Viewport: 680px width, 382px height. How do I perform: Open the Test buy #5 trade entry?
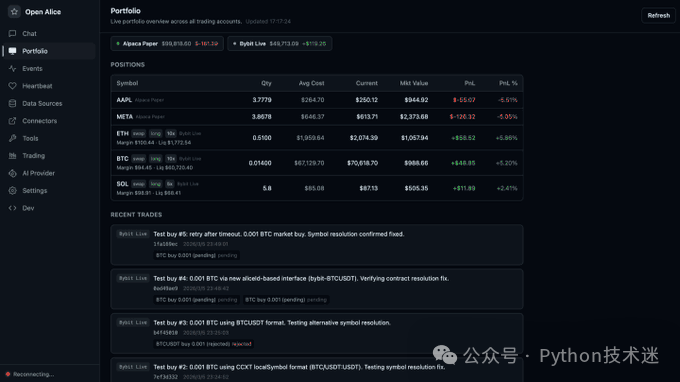(x=317, y=245)
